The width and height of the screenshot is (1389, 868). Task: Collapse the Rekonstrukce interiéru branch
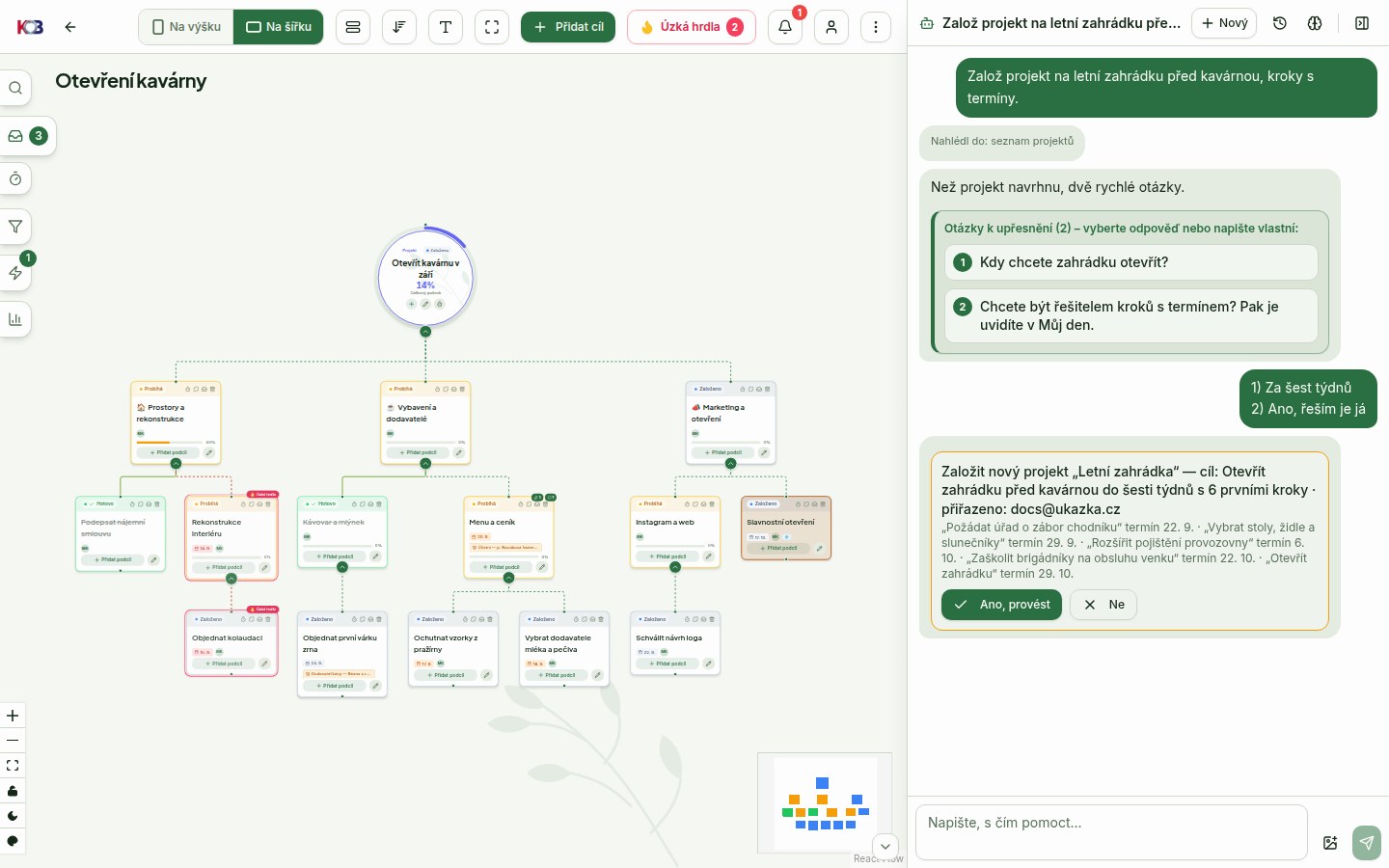pos(231,579)
